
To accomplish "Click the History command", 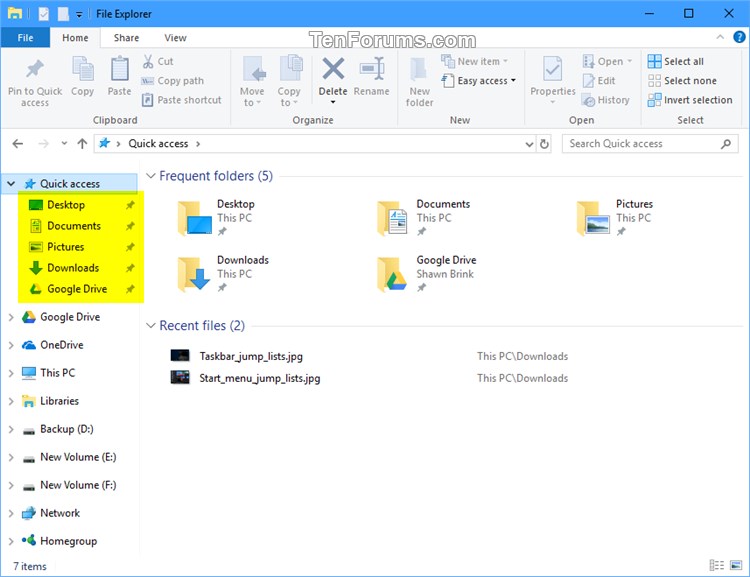I will (x=606, y=100).
